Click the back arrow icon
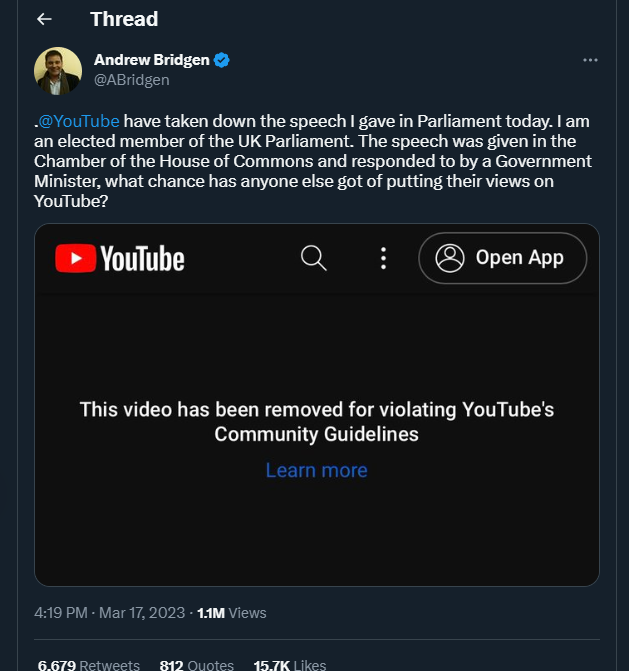The width and height of the screenshot is (629, 671). [x=44, y=19]
